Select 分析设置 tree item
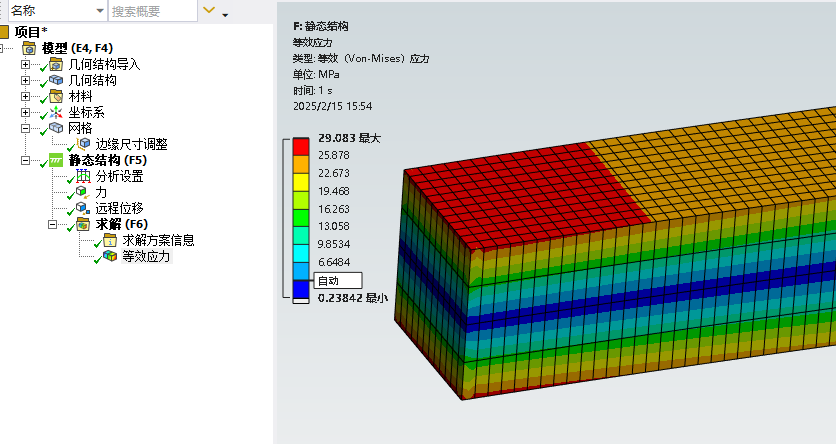Screen dimensions: 836x444 [119, 176]
